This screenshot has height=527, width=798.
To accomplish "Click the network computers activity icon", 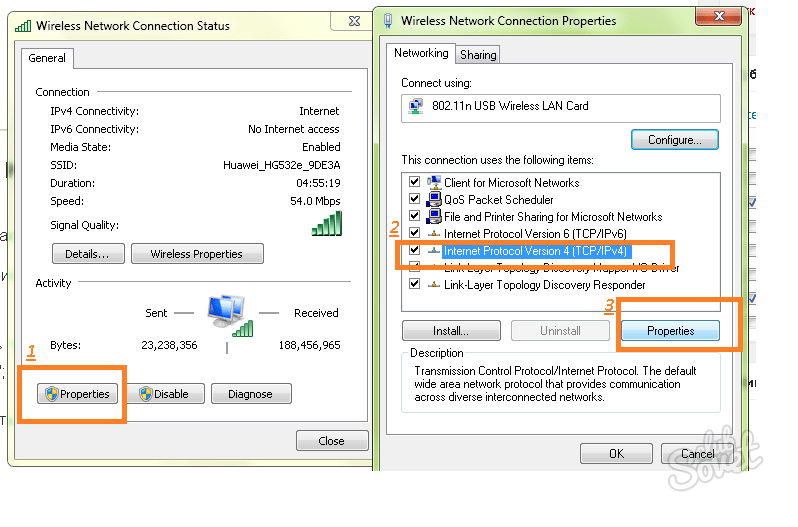I will point(230,315).
